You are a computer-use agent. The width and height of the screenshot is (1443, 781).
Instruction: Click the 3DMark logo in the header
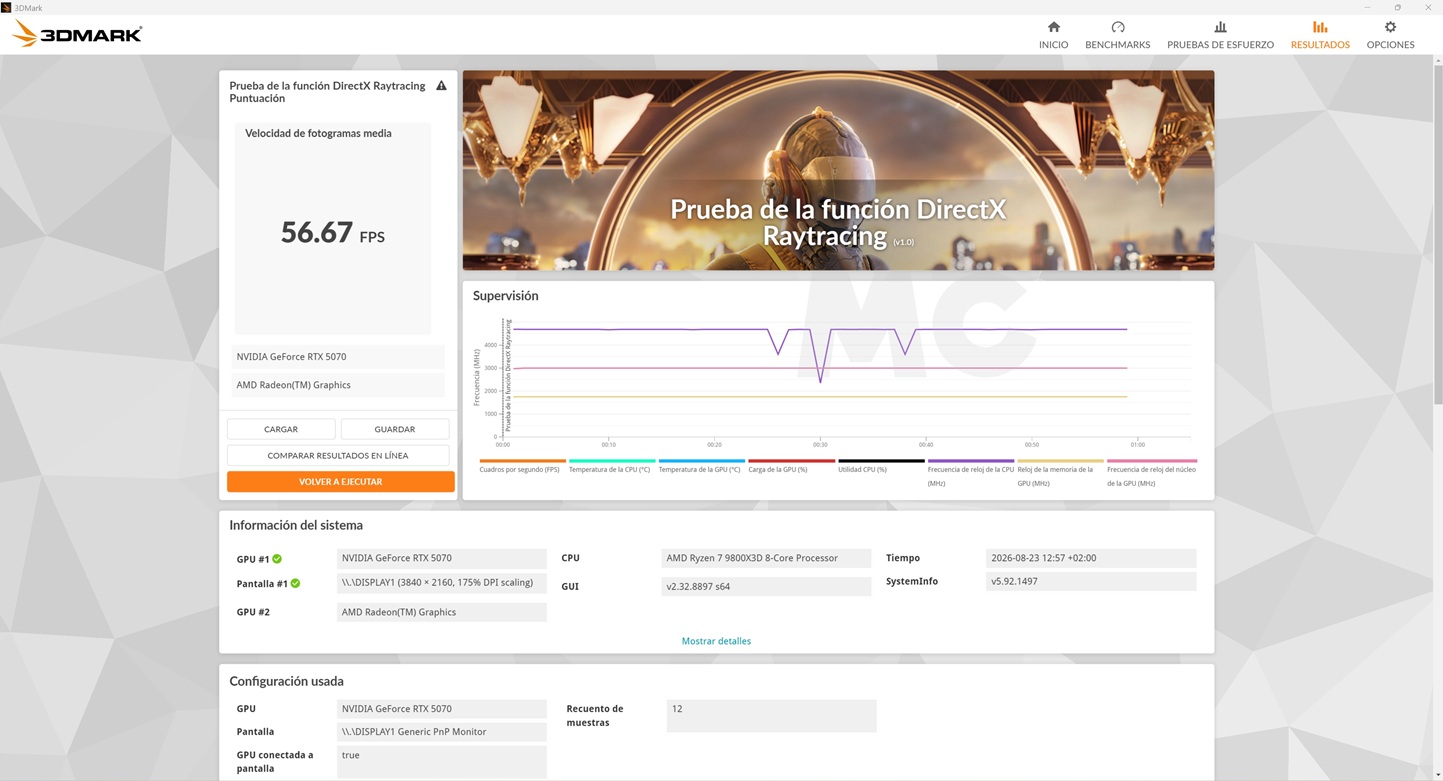click(x=77, y=34)
